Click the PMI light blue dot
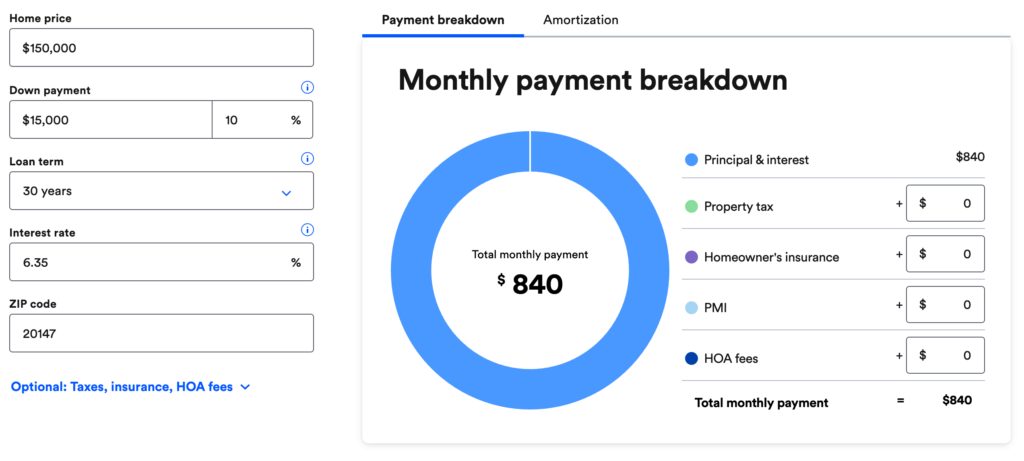This screenshot has height=461, width=1024. [692, 308]
